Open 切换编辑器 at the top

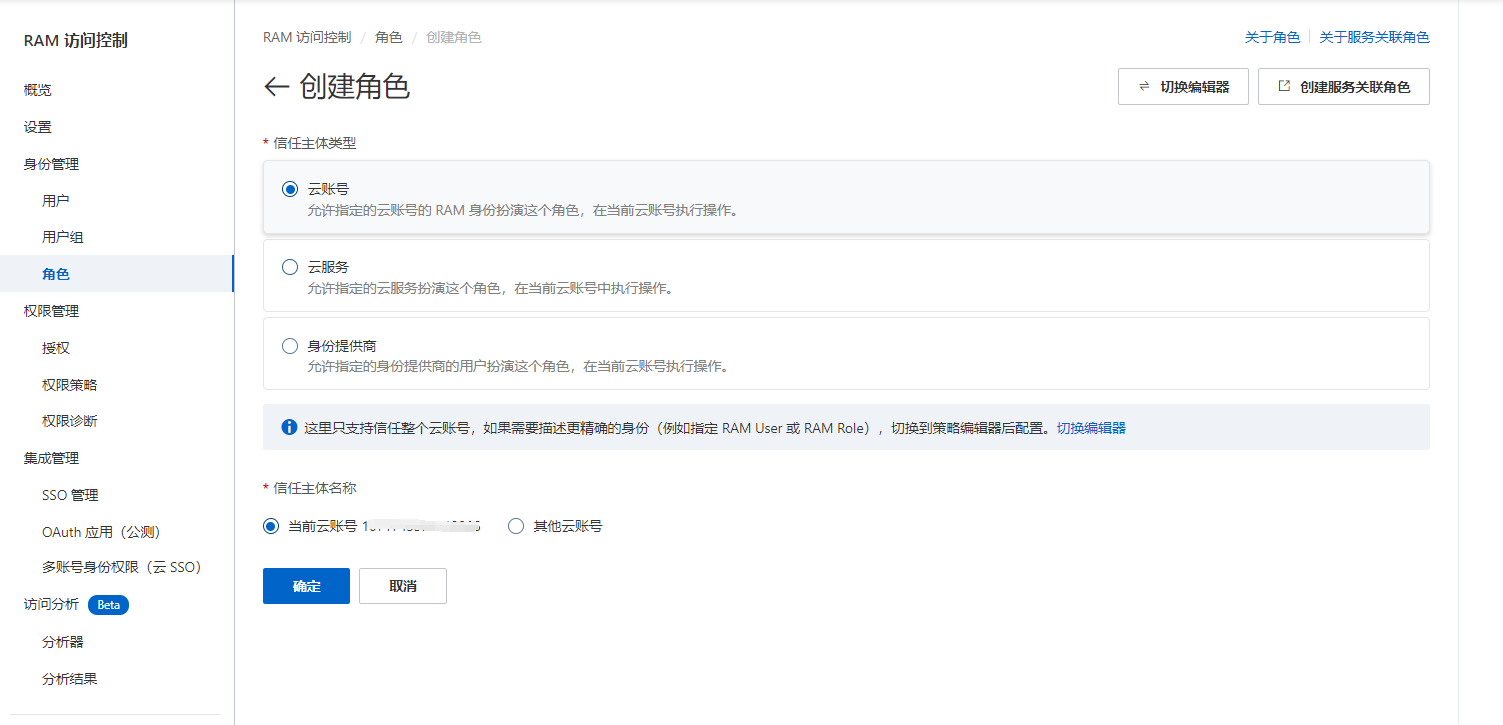[x=1184, y=87]
